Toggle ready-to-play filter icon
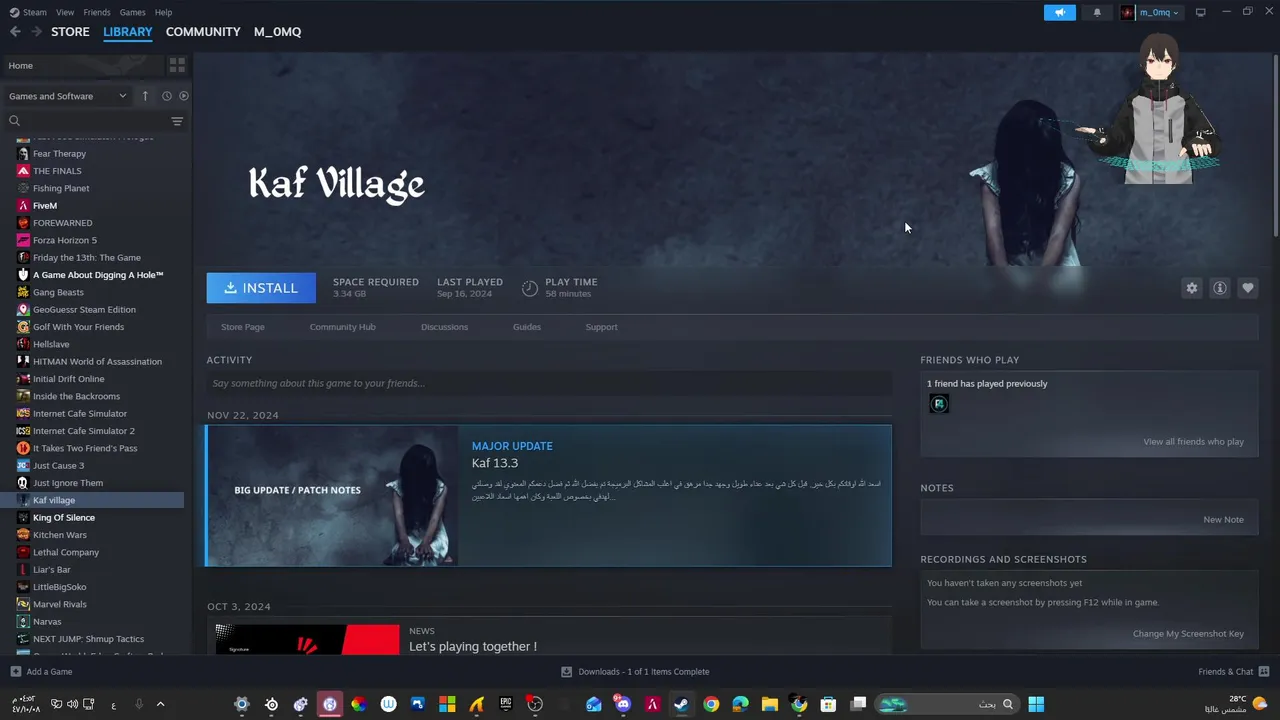 (184, 96)
